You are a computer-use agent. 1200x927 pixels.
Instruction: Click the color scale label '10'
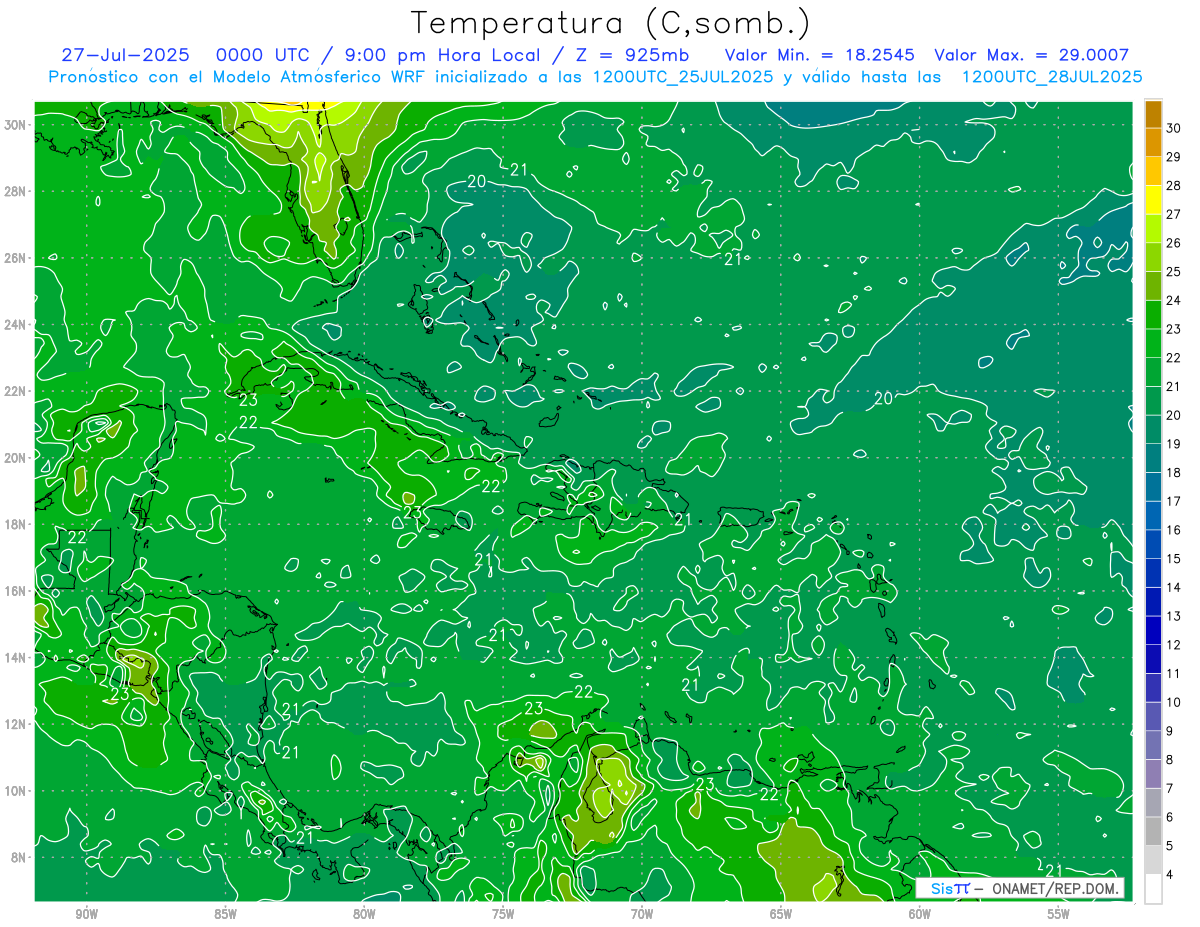(x=1174, y=702)
